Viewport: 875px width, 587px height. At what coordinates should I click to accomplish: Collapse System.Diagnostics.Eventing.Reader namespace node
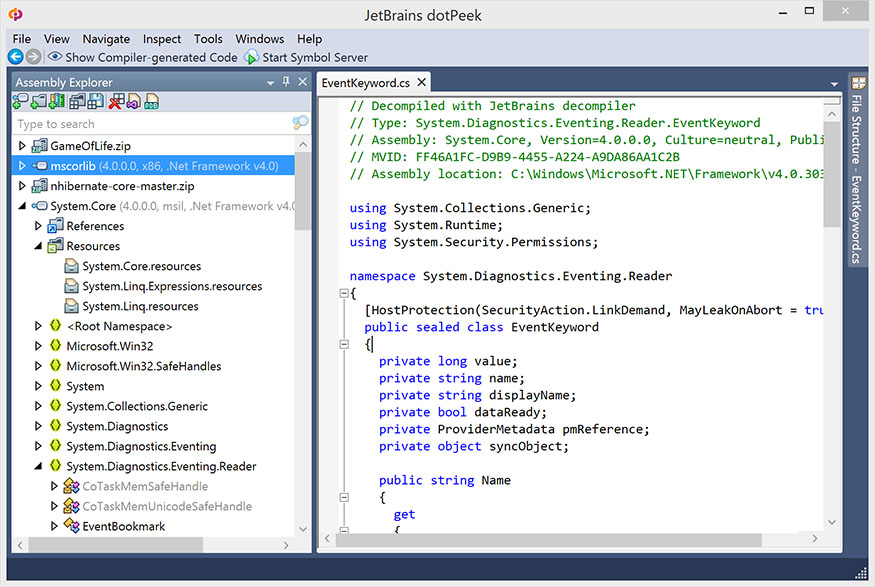pos(38,466)
